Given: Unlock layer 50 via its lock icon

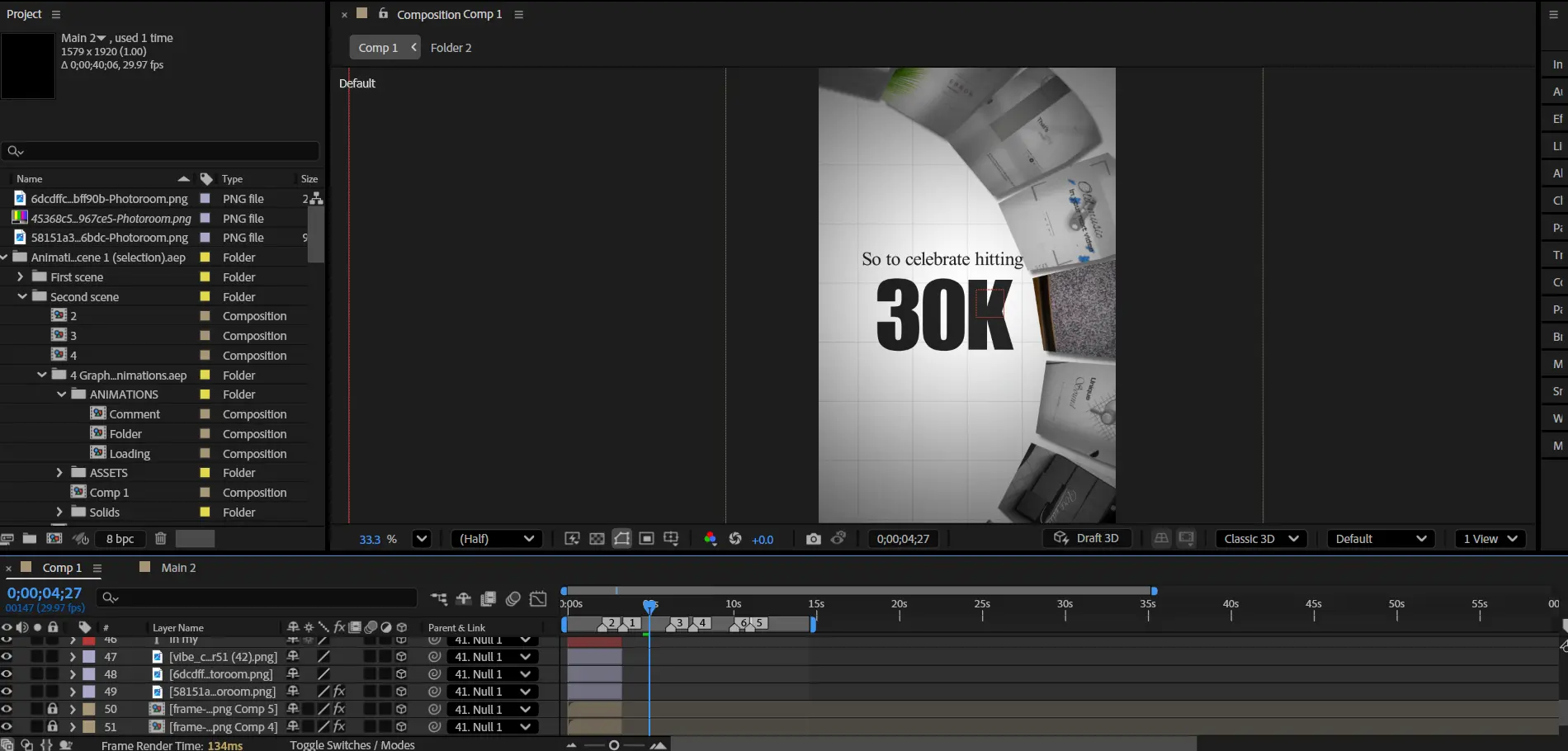Looking at the screenshot, I should (53, 709).
